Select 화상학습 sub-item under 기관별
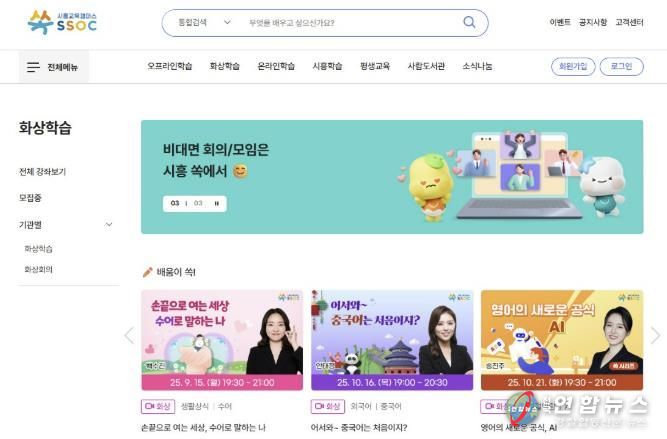667x439 pixels. point(38,248)
